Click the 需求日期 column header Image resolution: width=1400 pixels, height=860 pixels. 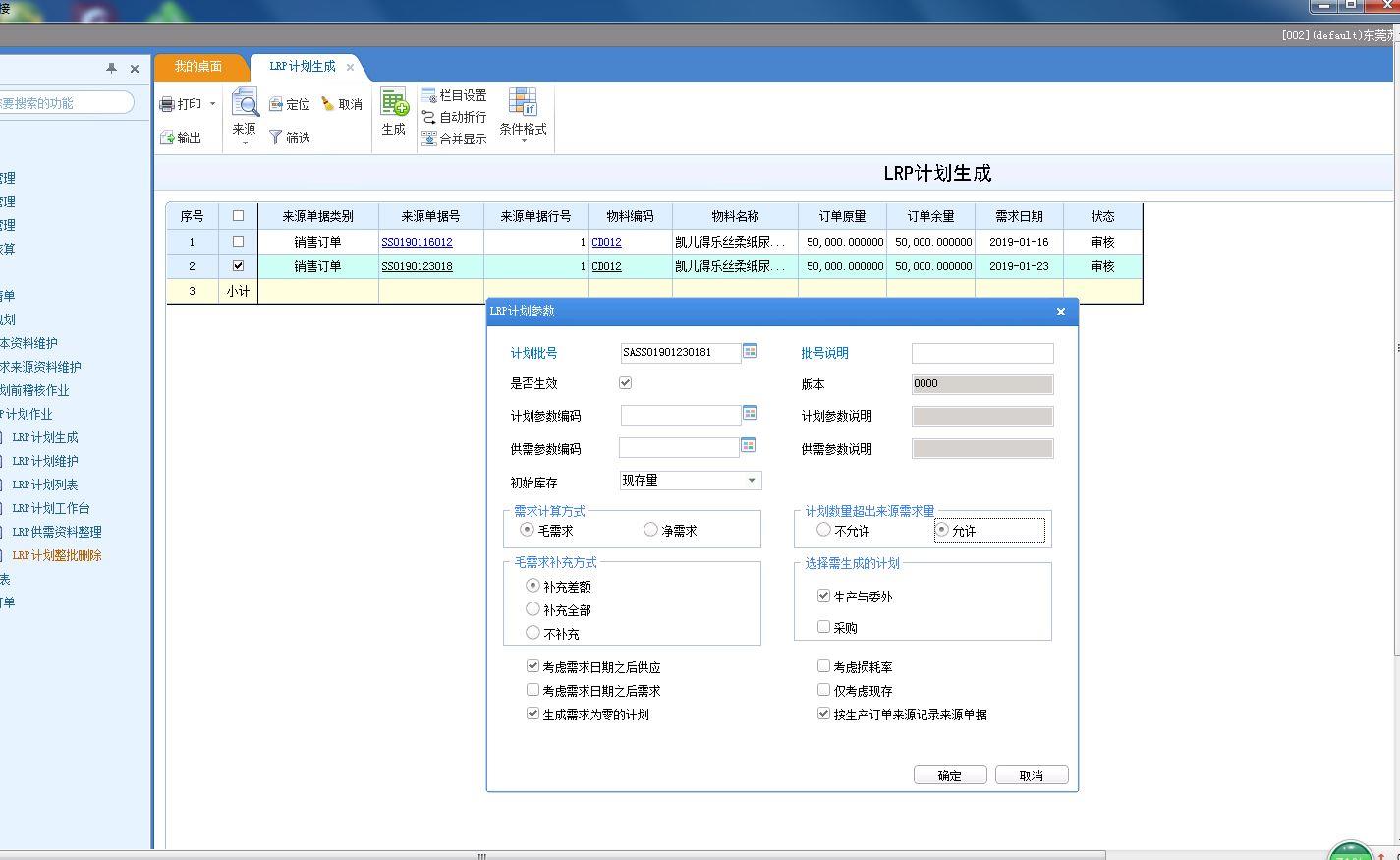1019,216
